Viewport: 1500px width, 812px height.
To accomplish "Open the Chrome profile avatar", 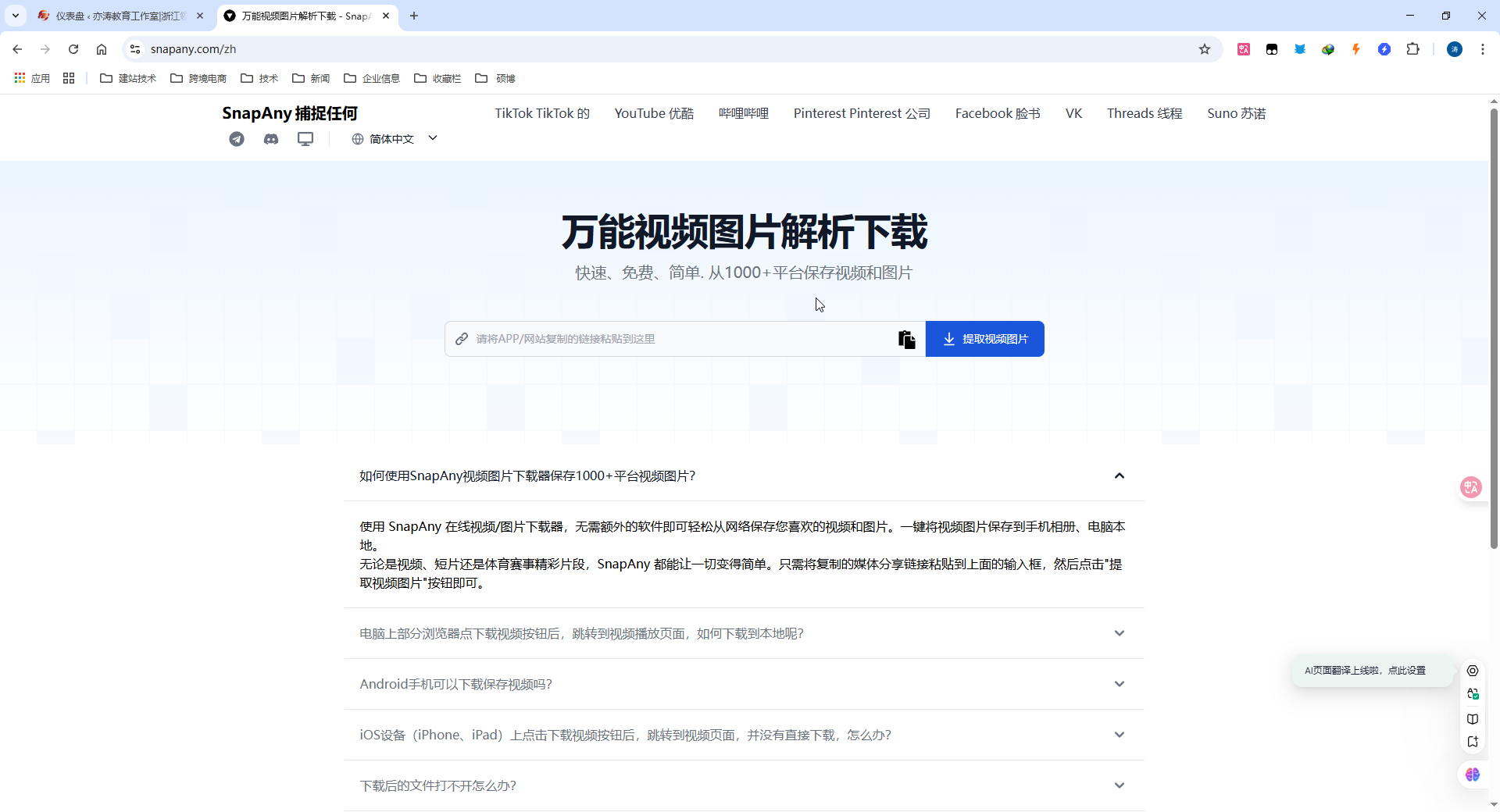I will [x=1455, y=49].
